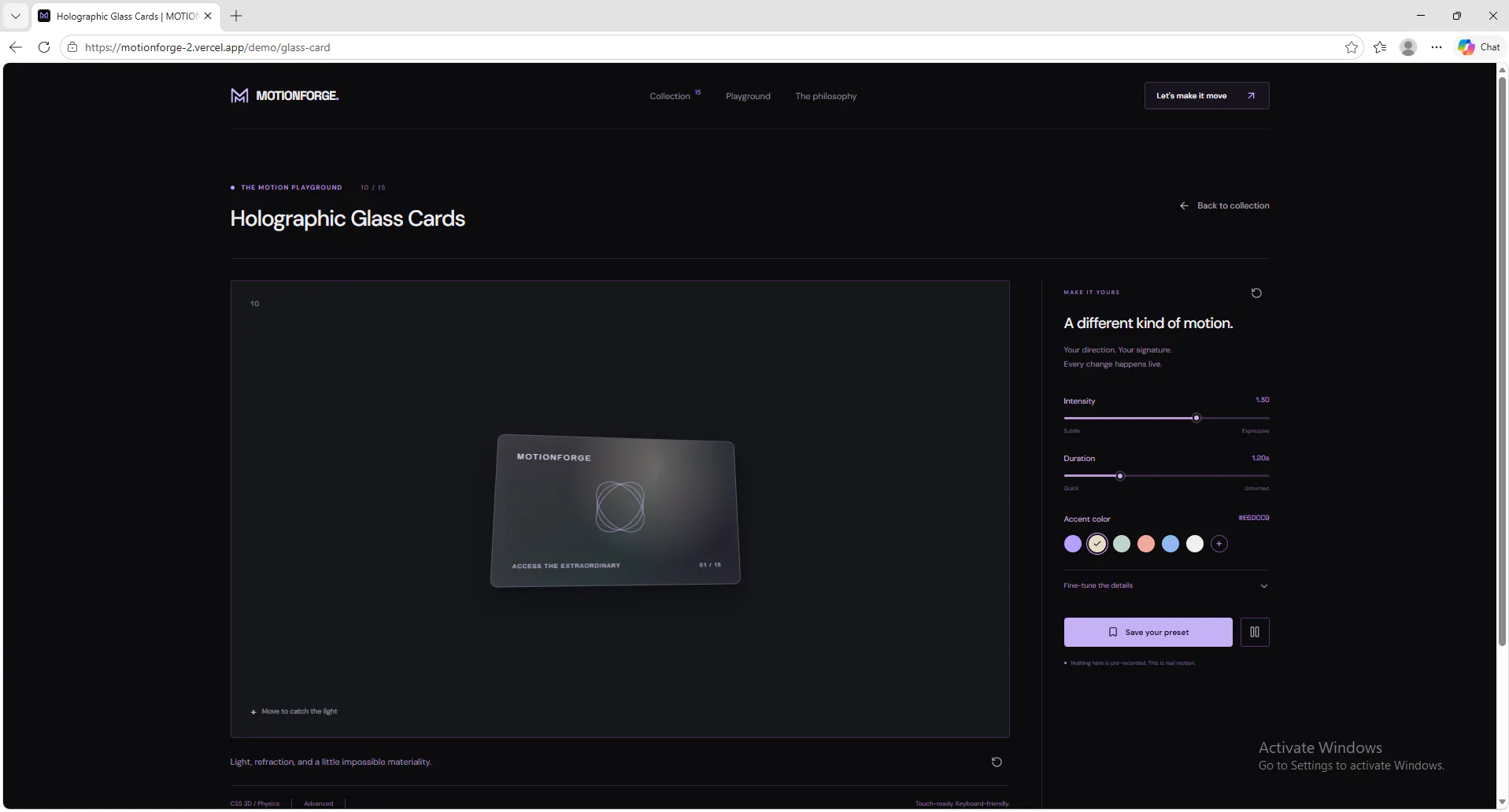Open a new browser tab
1509x812 pixels.
(236, 16)
